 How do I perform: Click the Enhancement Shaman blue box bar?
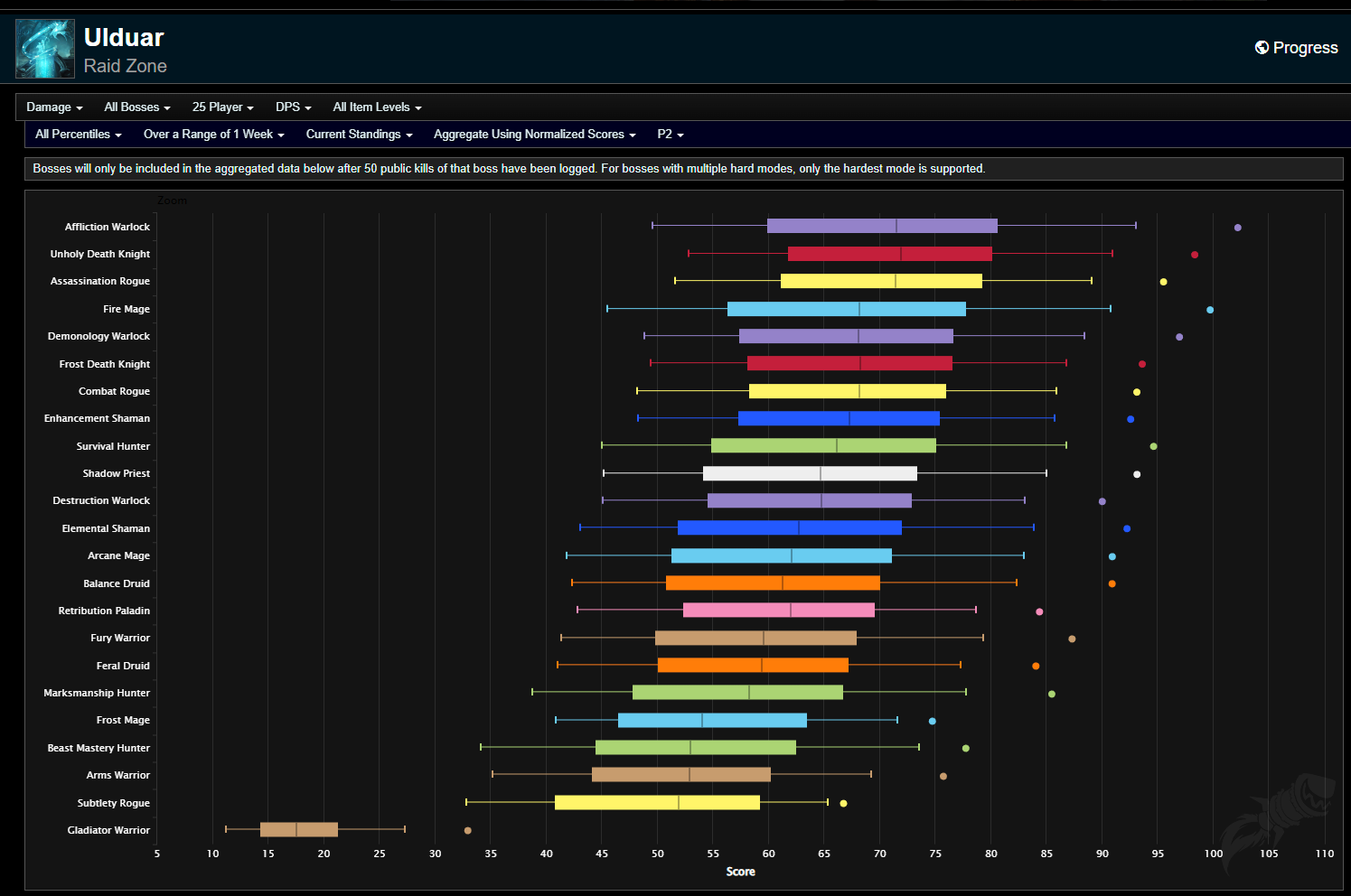(x=839, y=418)
